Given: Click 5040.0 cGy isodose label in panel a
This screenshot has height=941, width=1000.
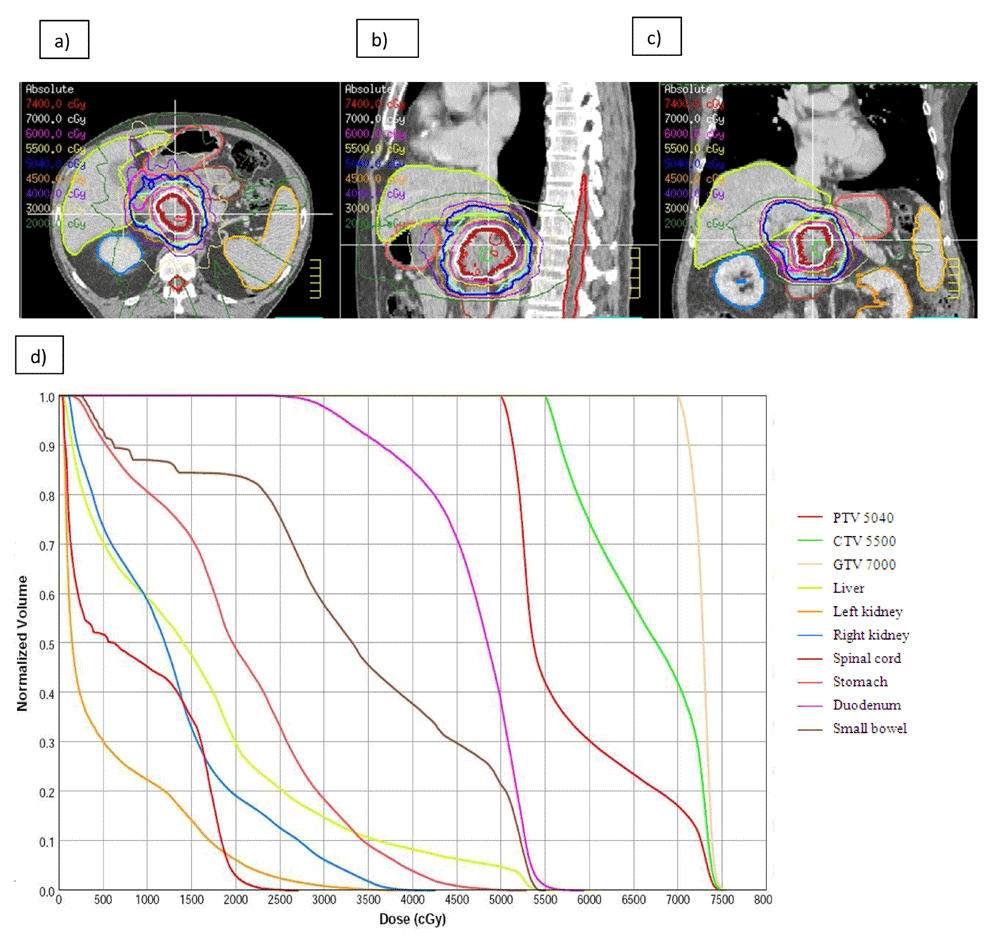Looking at the screenshot, I should point(55,164).
